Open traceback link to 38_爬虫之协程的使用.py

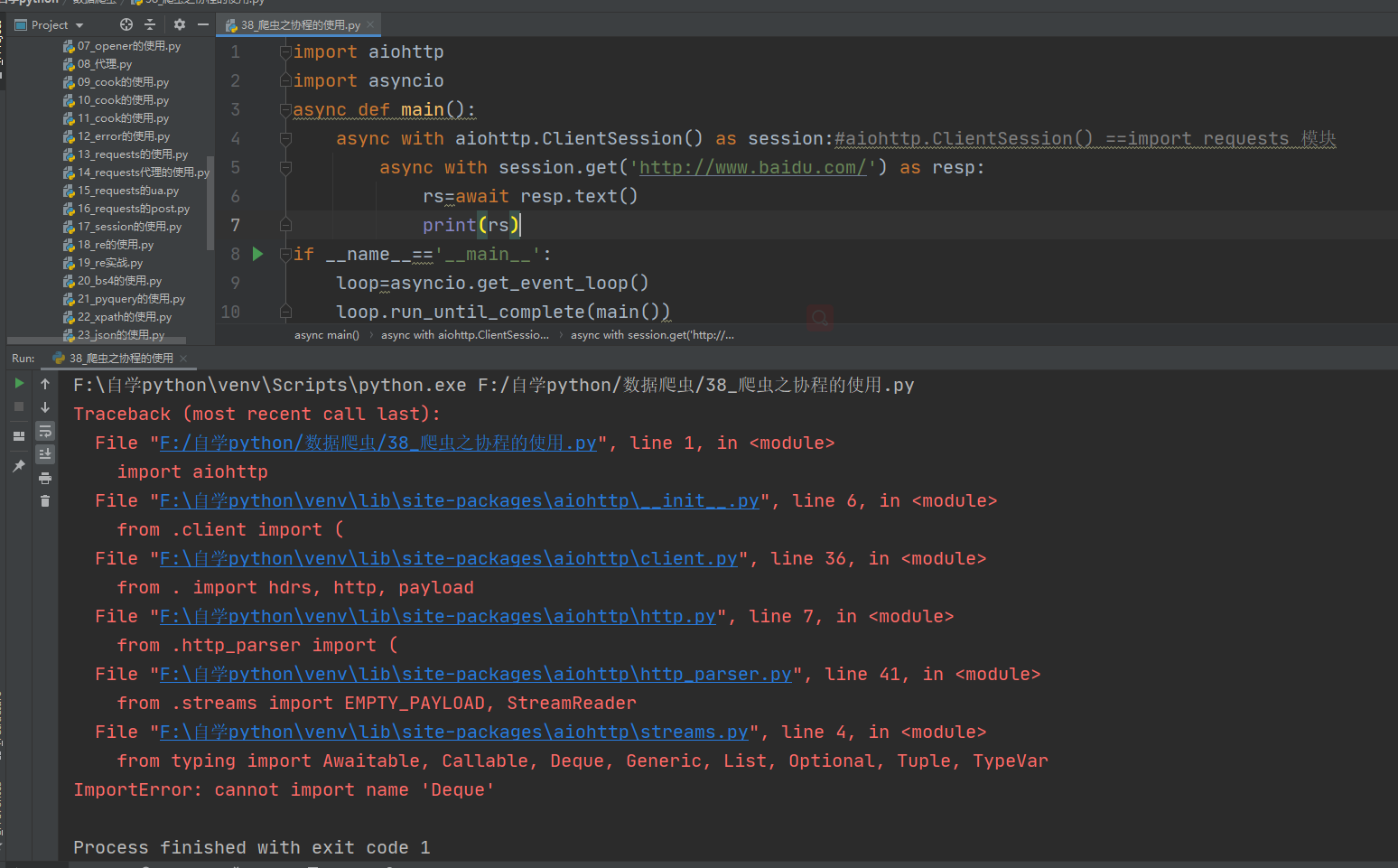click(378, 443)
